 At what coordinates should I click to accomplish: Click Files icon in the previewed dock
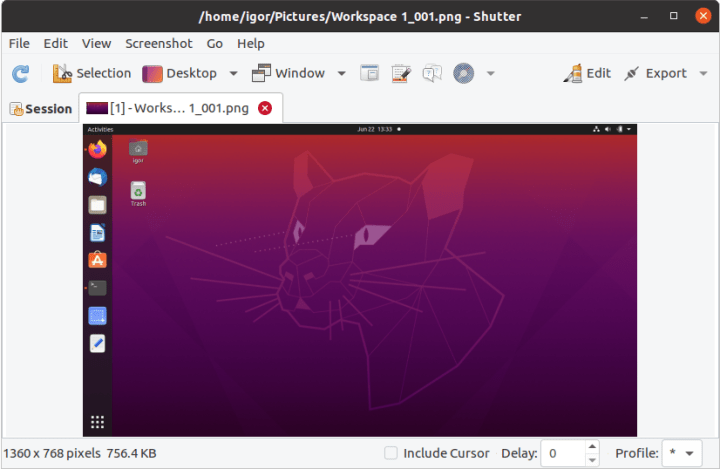97,205
